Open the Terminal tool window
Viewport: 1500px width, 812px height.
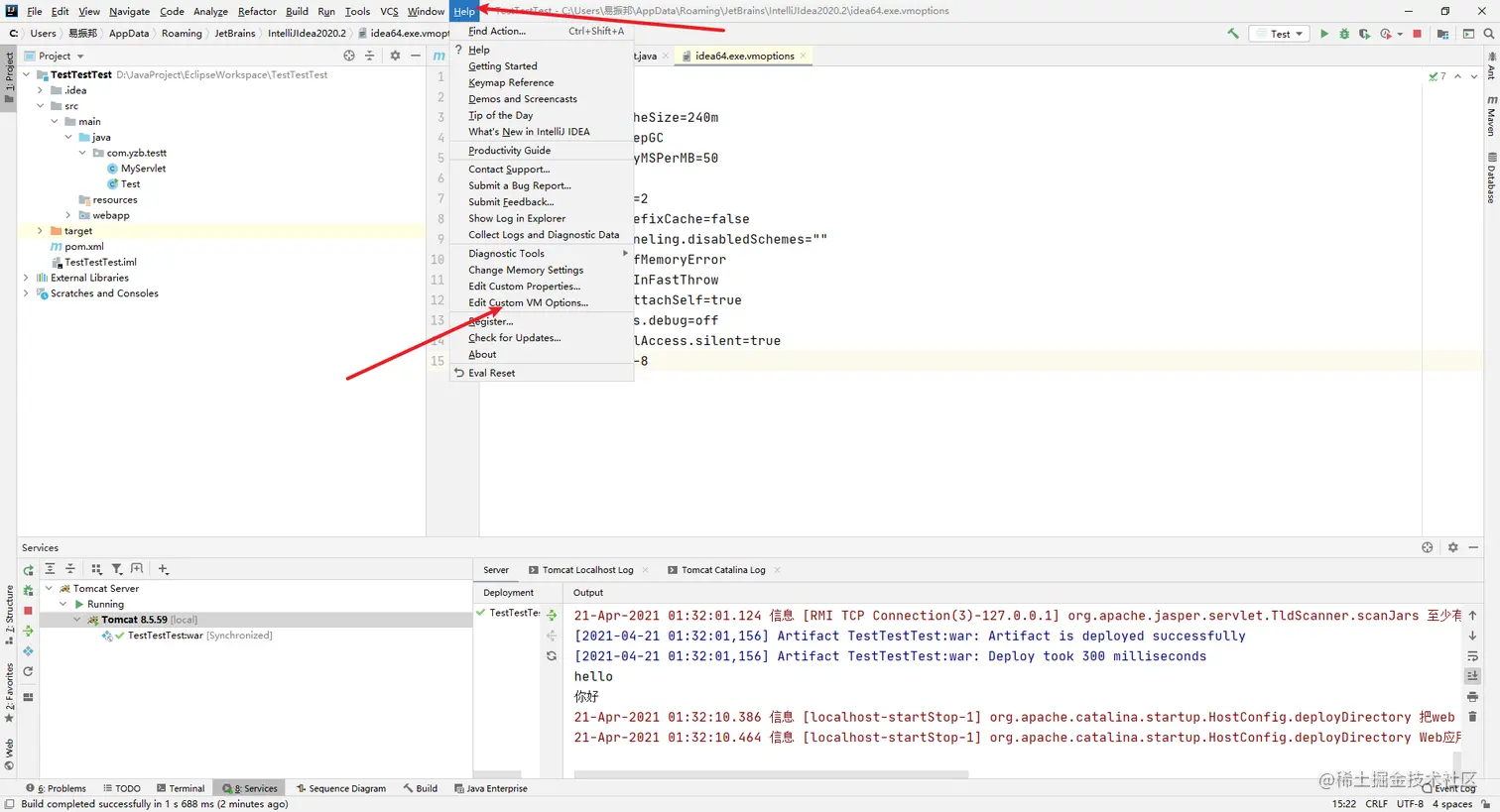[x=181, y=789]
